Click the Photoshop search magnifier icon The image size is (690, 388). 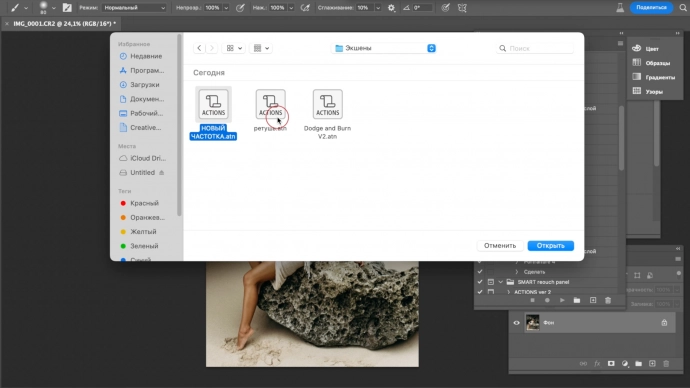(x=683, y=7)
